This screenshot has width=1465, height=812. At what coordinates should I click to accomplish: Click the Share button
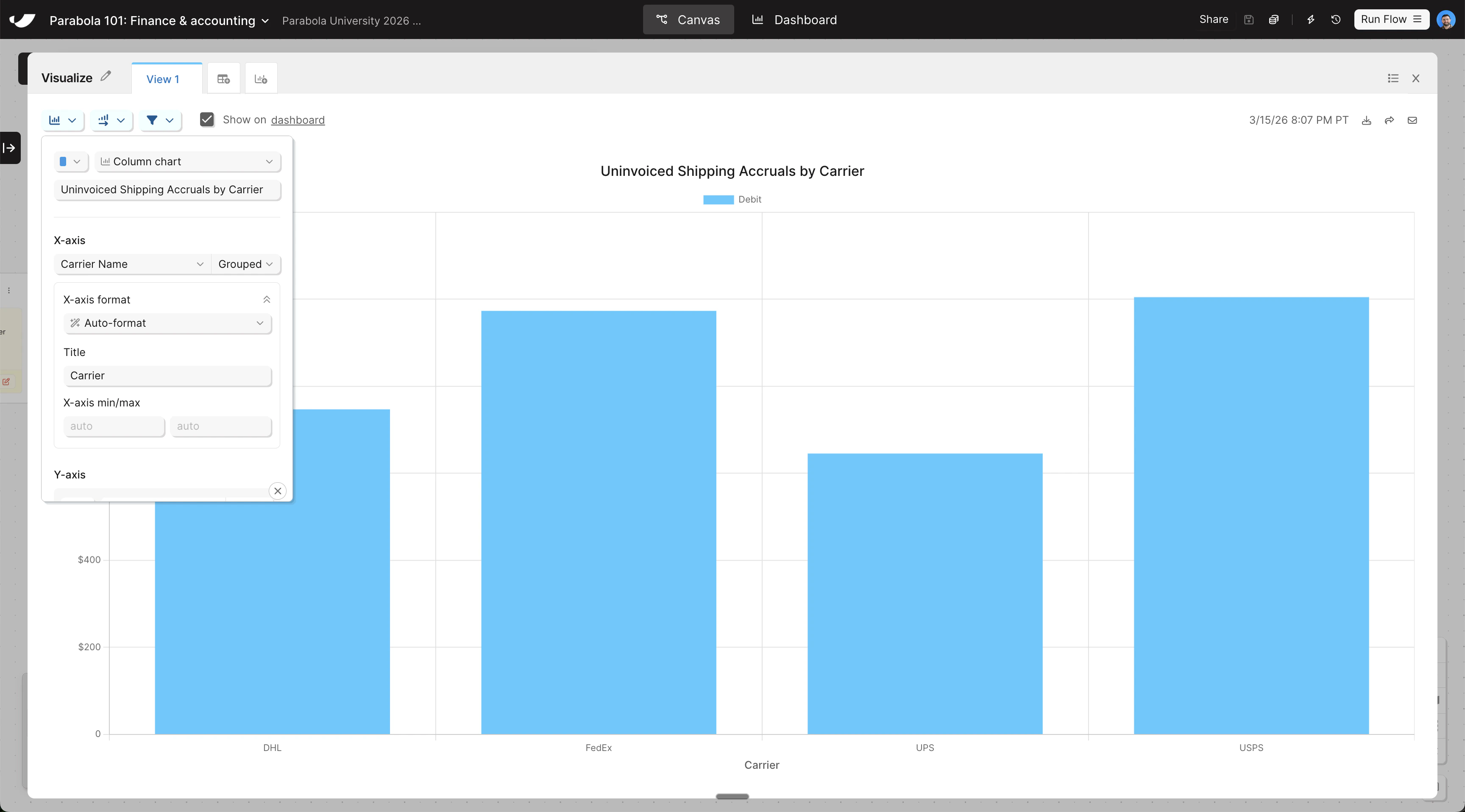pyautogui.click(x=1214, y=19)
